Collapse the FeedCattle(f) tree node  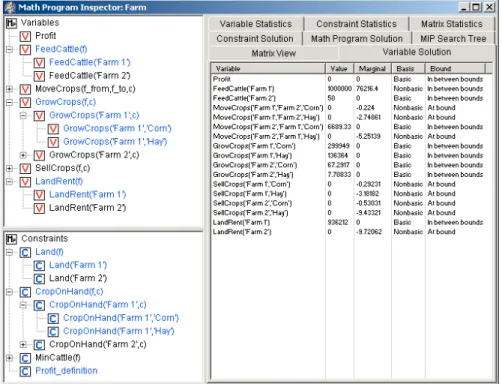9,50
